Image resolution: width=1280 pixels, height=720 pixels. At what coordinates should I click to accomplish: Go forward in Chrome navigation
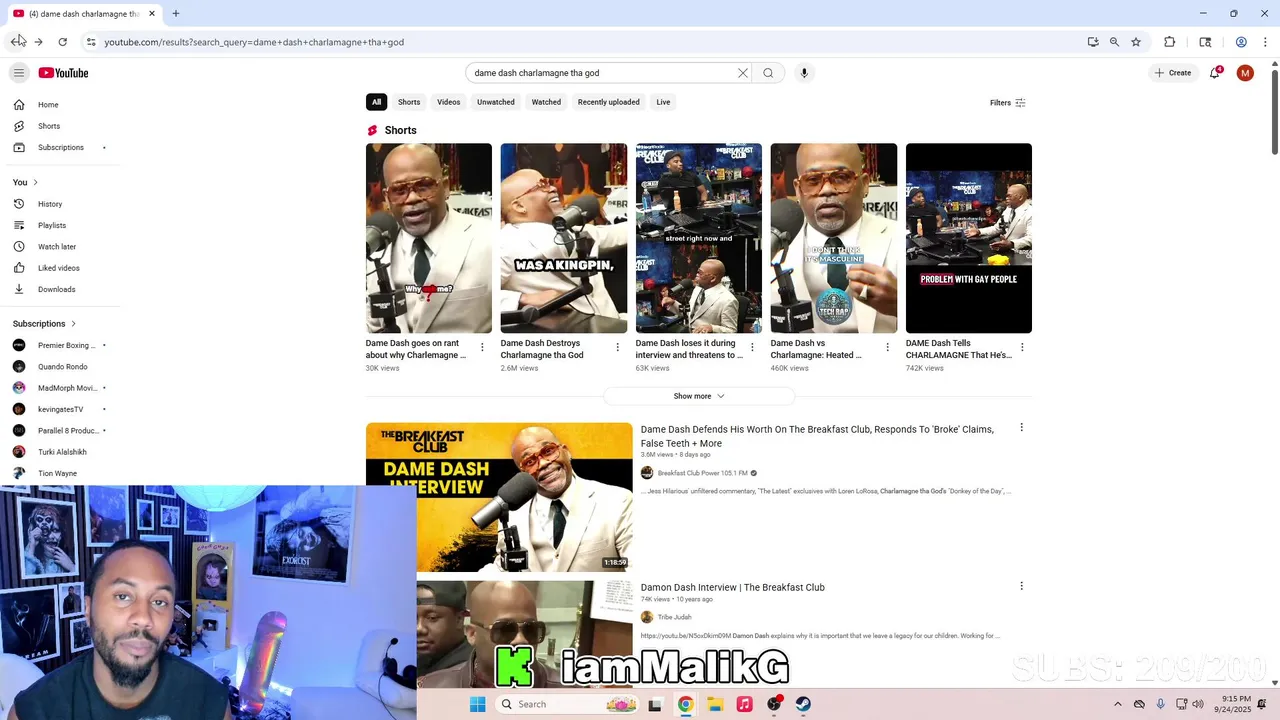38,42
